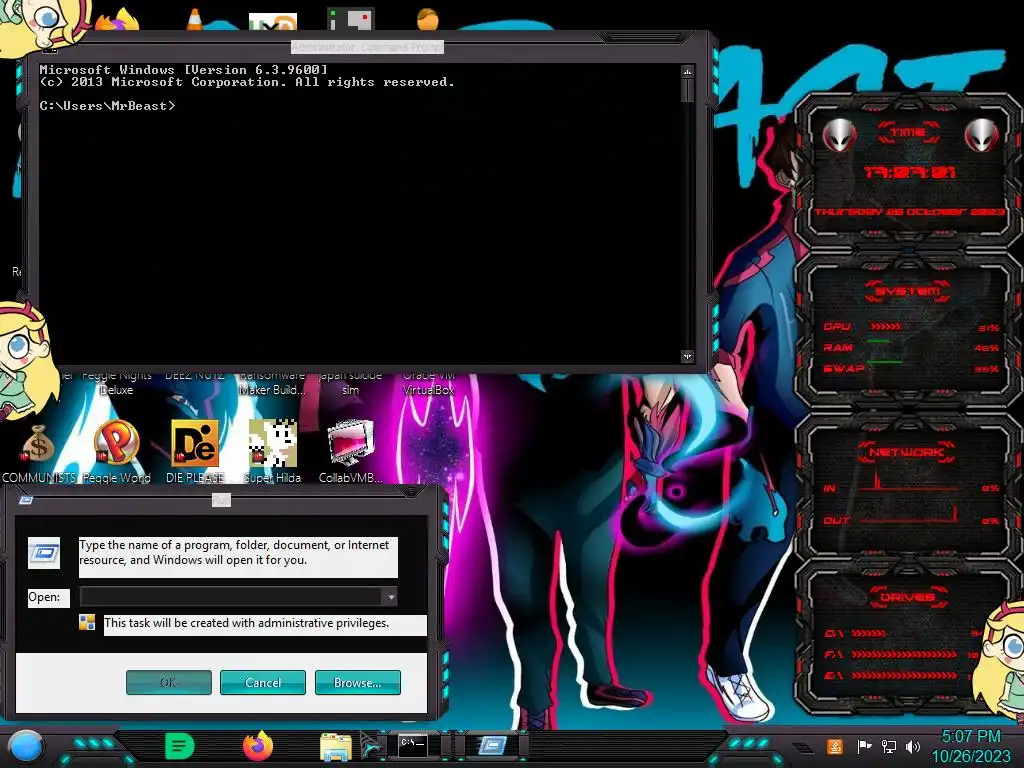Click the TIME header in the widget

(908, 132)
